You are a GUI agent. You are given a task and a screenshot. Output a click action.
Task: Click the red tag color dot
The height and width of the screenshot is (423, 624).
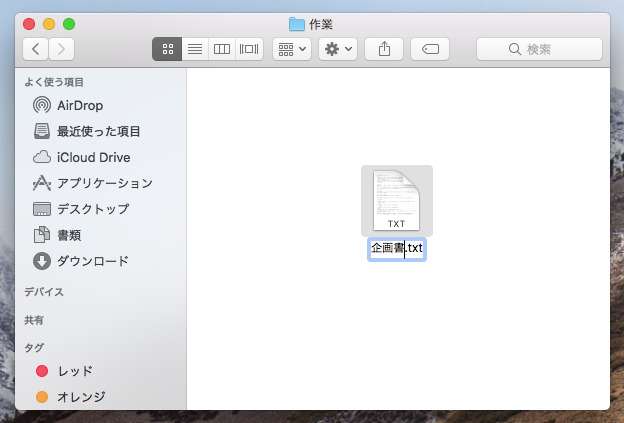(x=42, y=371)
